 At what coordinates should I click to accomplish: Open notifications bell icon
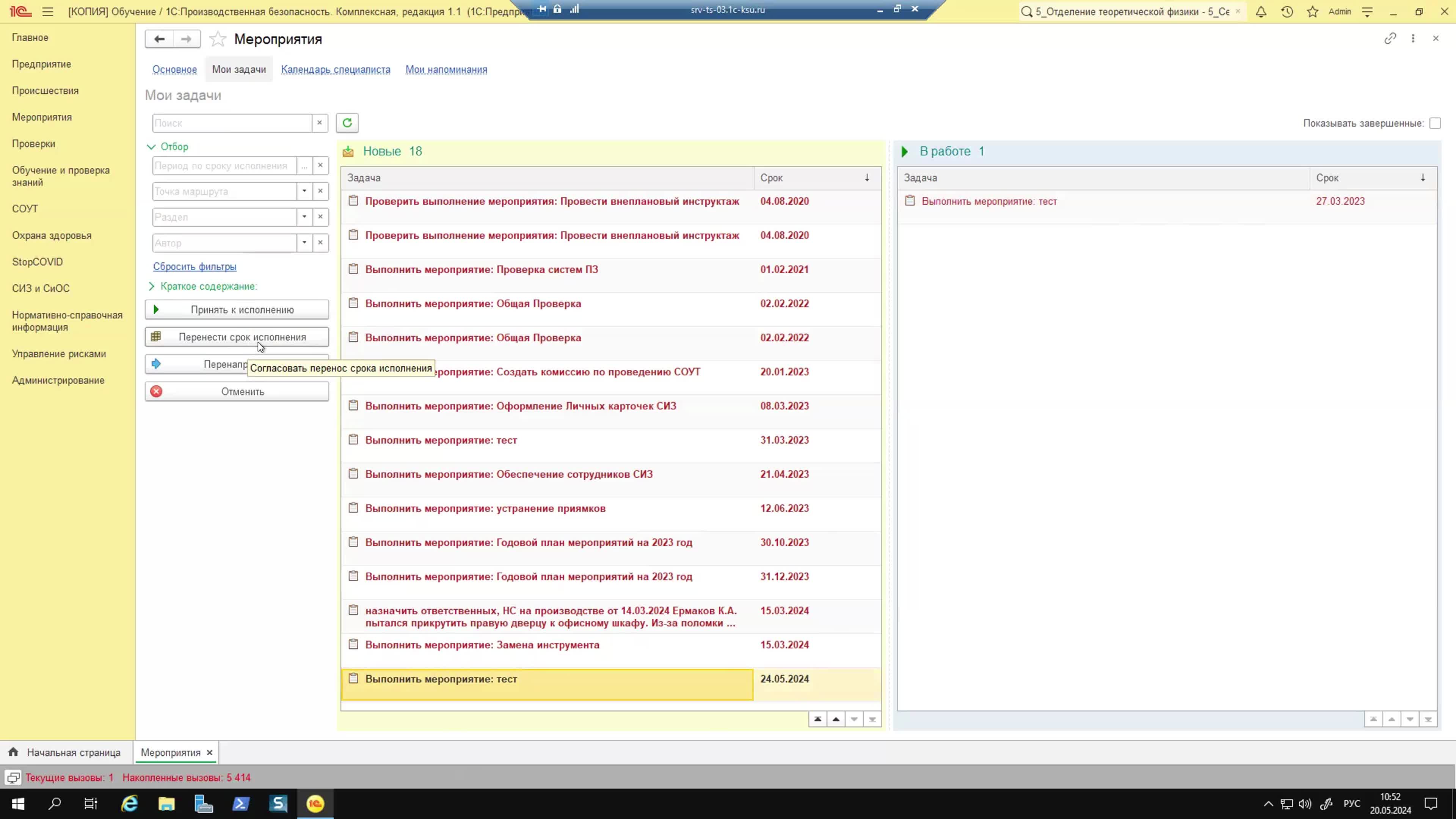tap(1261, 11)
